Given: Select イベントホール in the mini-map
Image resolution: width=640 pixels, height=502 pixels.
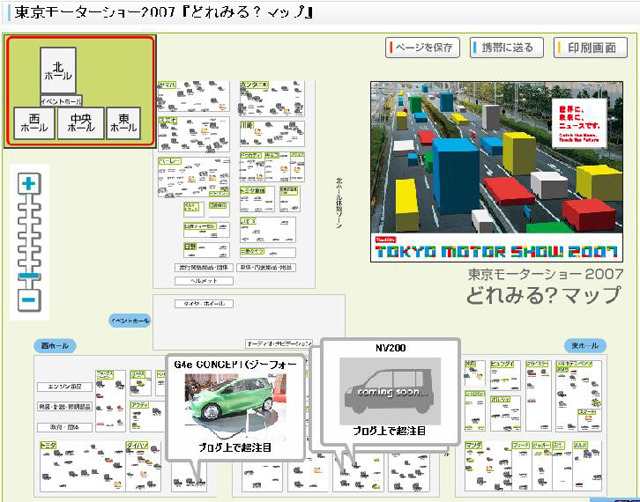Looking at the screenshot, I should click(61, 101).
